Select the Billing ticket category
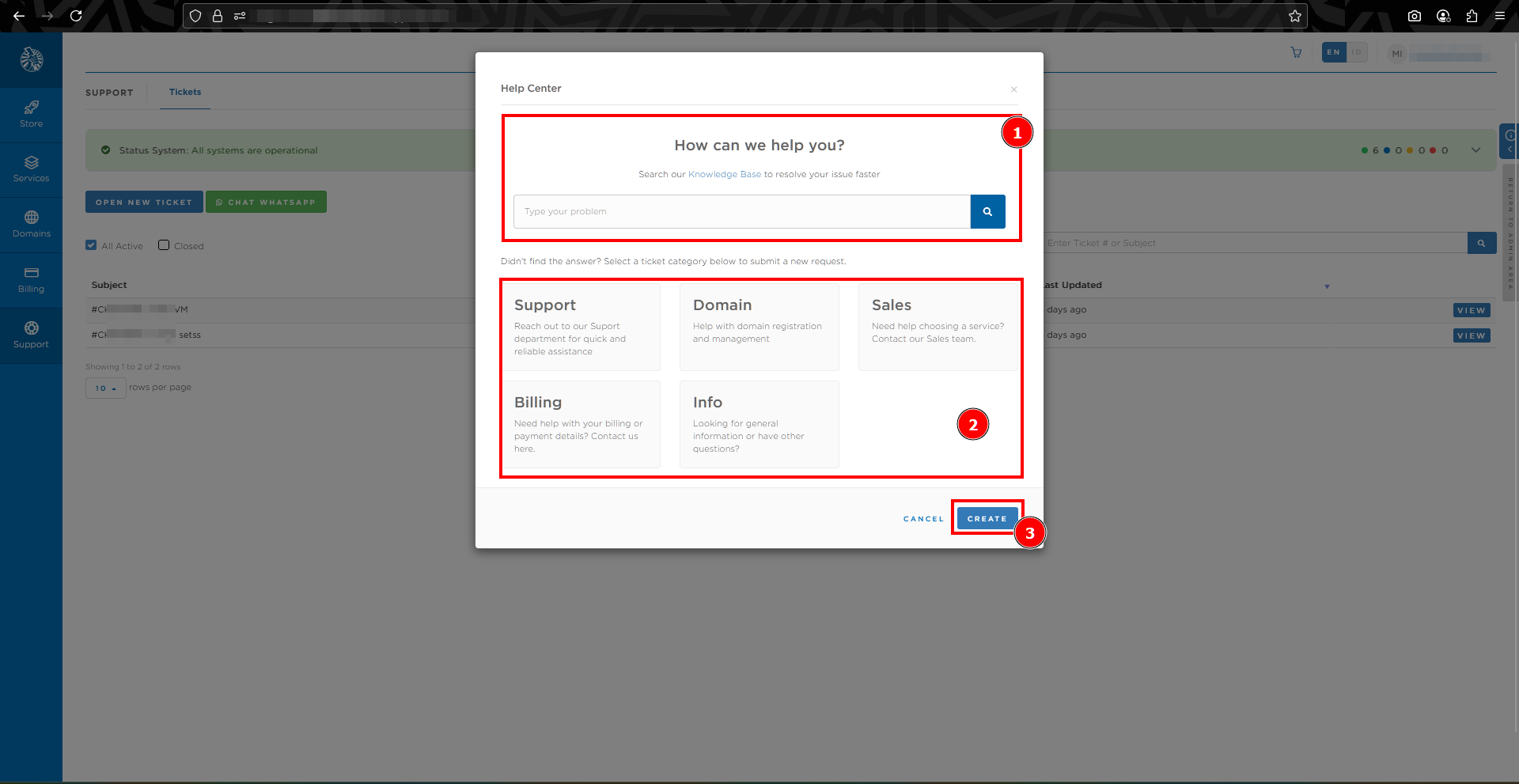 click(582, 424)
